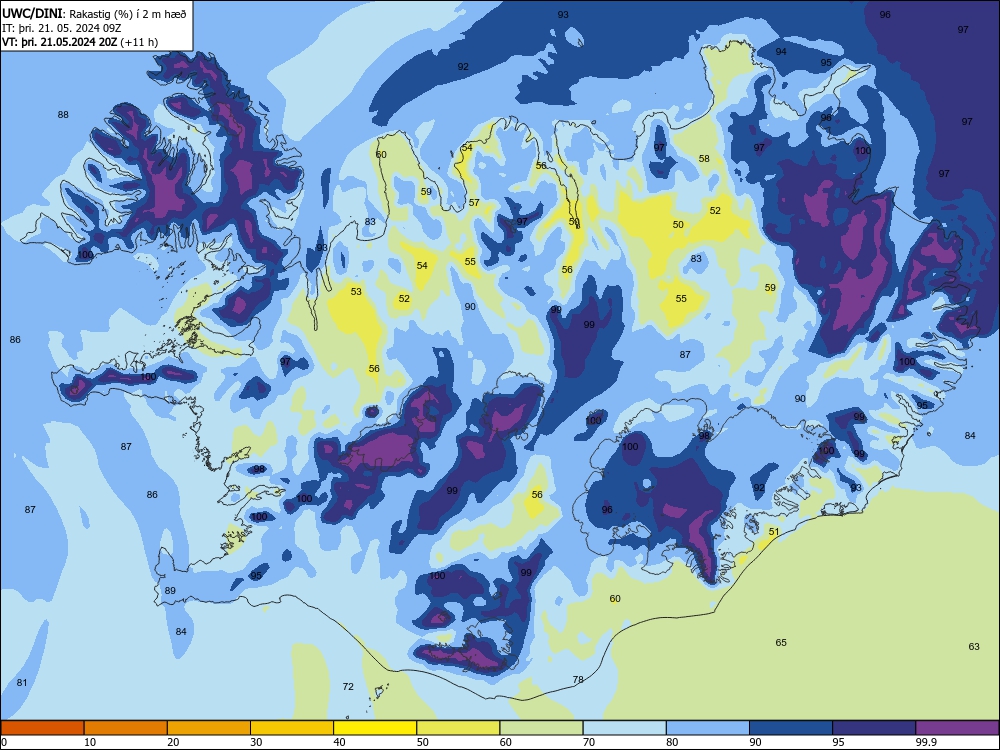Viewport: 1000px width, 750px height.
Task: Click the dark orange 0–10 legend swatch
Action: [42, 728]
